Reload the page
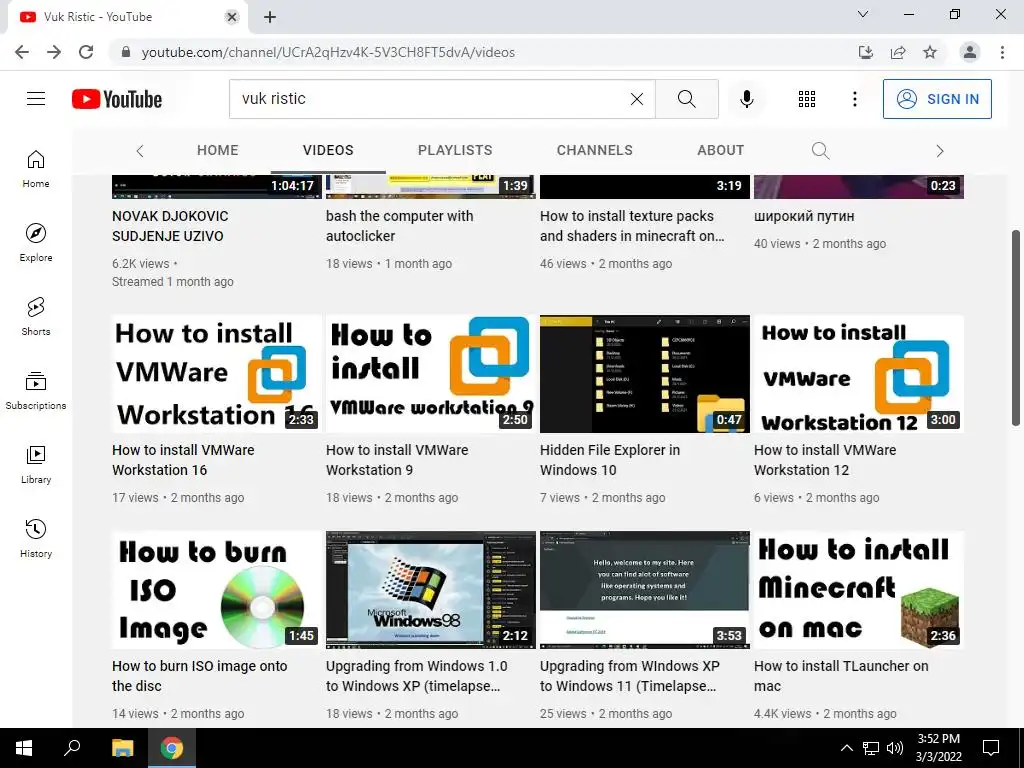 coord(86,52)
